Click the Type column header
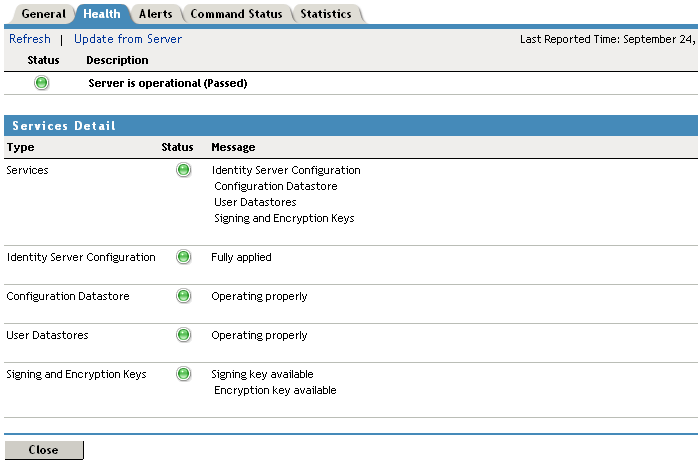This screenshot has height=461, width=698. pyautogui.click(x=20, y=147)
